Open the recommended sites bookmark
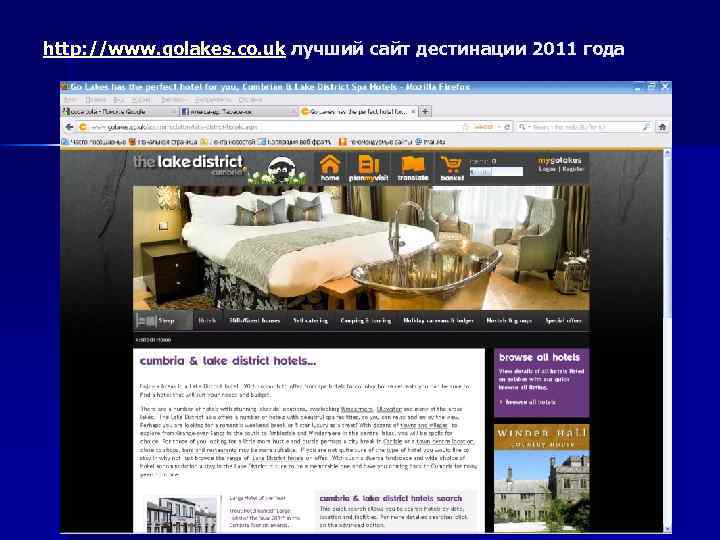 pos(376,142)
